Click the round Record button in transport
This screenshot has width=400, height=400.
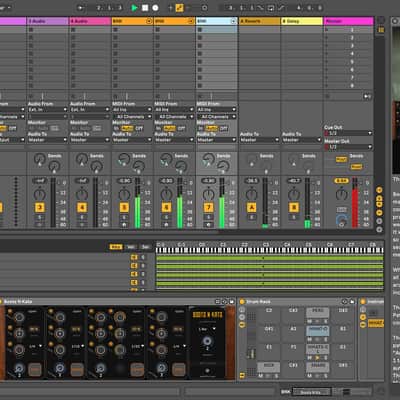tap(155, 8)
